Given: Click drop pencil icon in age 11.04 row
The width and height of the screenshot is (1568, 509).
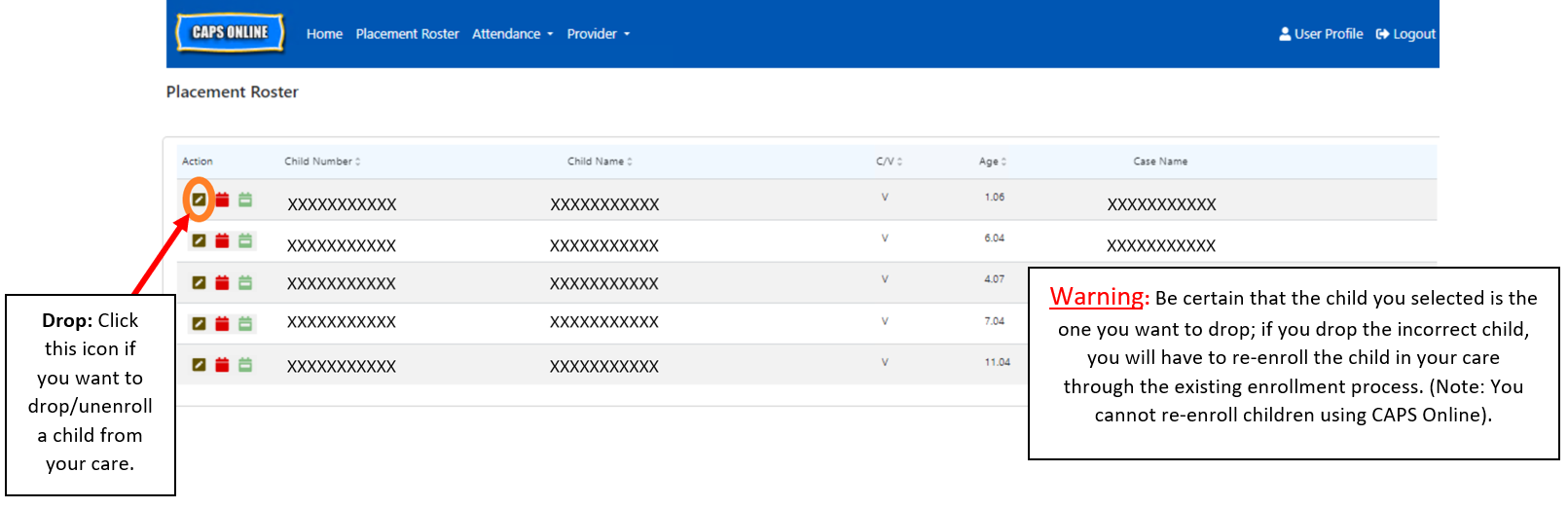Looking at the screenshot, I should [199, 364].
